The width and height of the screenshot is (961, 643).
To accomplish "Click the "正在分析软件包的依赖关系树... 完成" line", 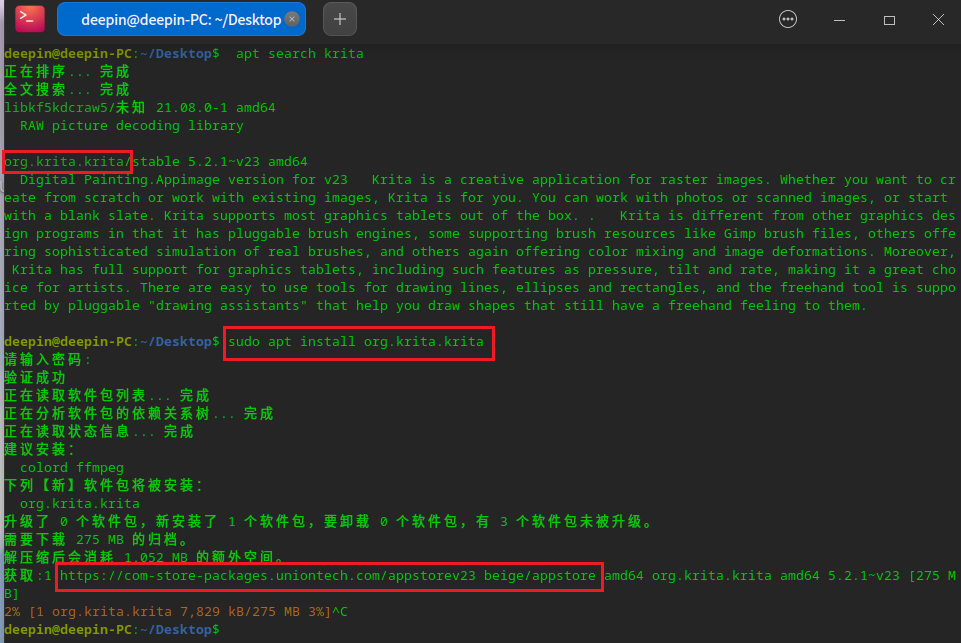I will 139,414.
